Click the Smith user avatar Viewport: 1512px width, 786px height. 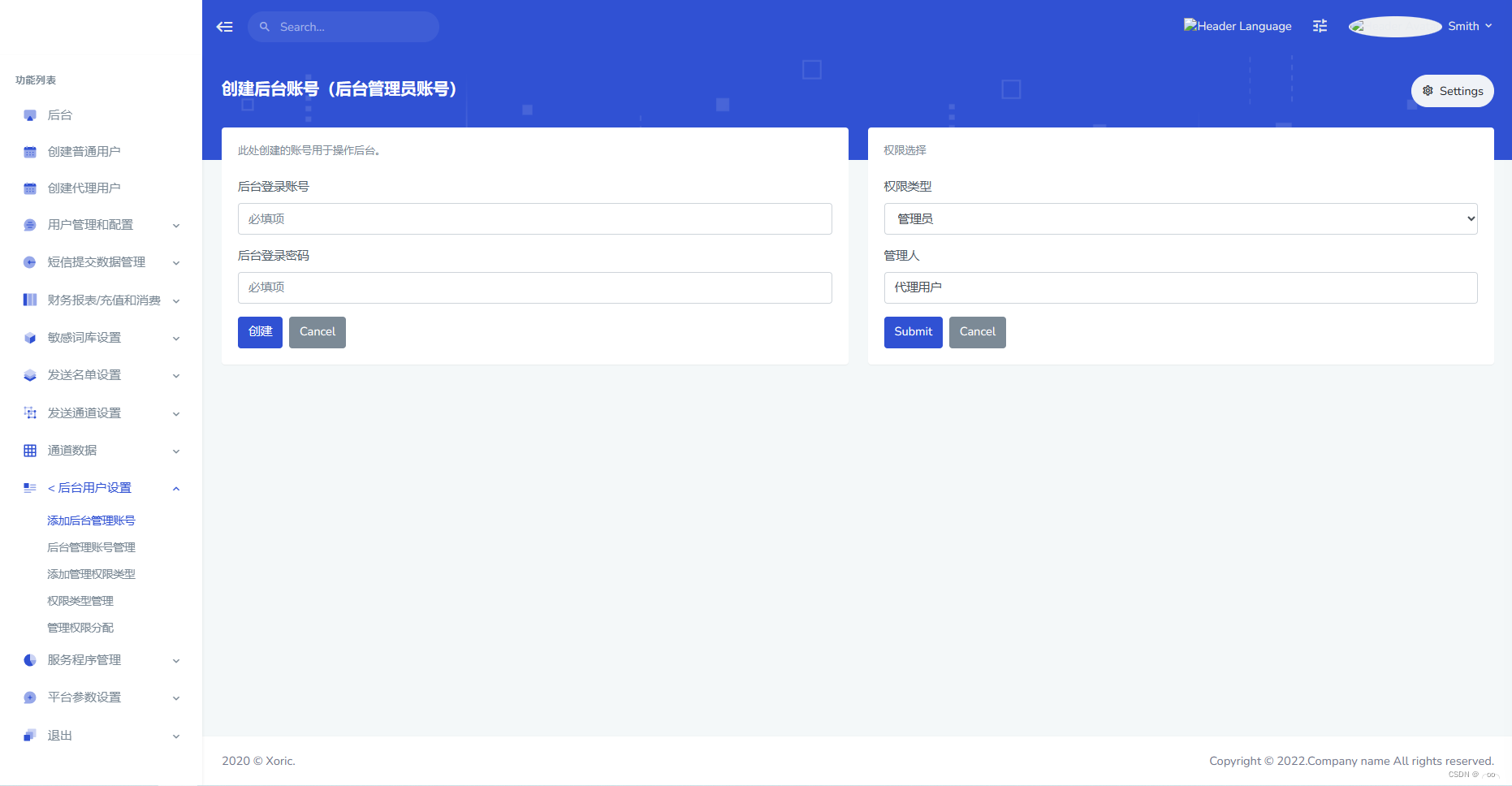tap(1395, 27)
